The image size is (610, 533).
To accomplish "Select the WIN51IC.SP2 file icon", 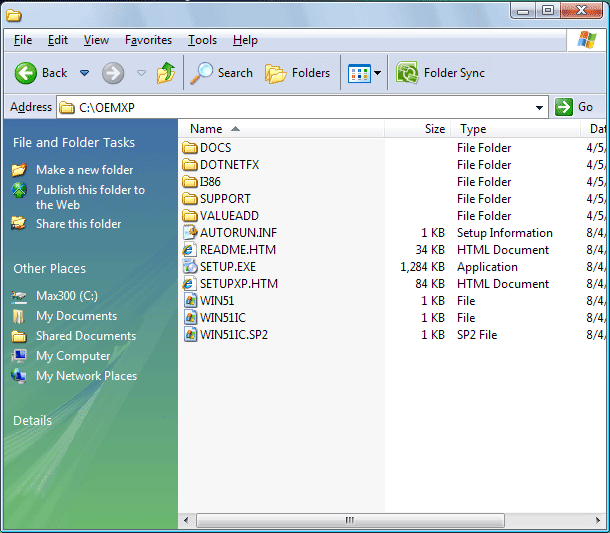I will pyautogui.click(x=190, y=335).
